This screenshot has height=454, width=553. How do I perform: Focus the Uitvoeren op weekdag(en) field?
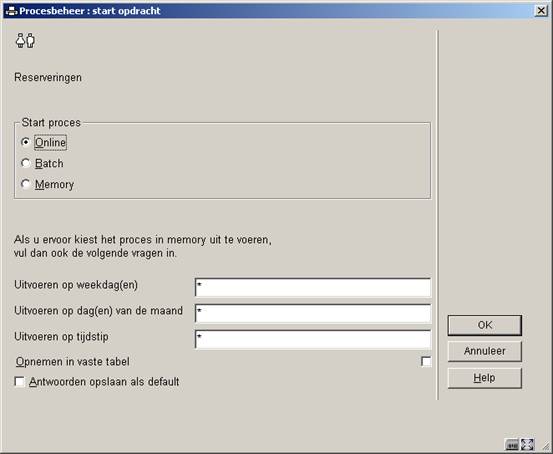tap(313, 287)
